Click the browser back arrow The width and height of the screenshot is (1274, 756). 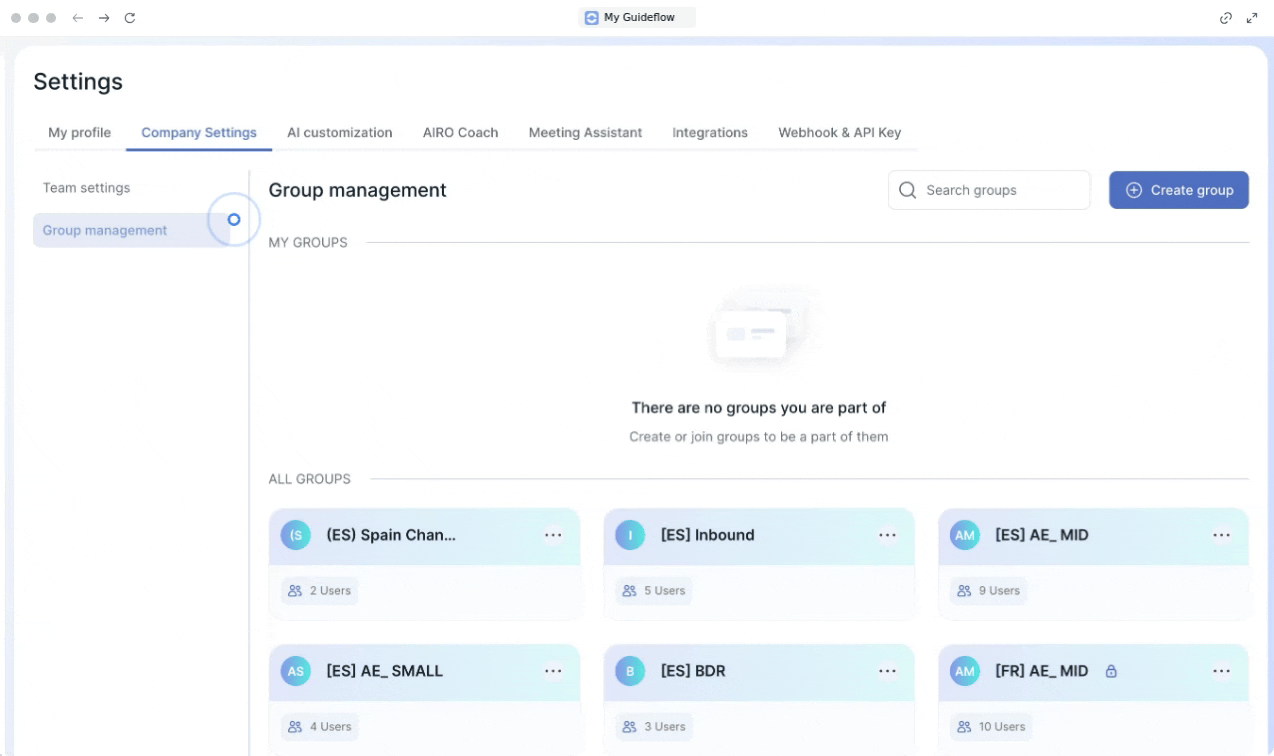click(78, 18)
